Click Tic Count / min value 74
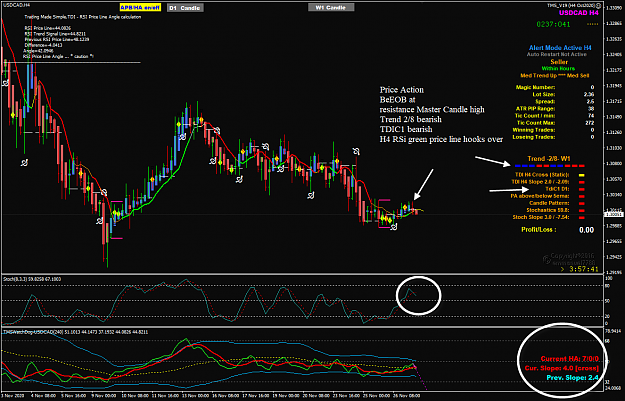 591,116
